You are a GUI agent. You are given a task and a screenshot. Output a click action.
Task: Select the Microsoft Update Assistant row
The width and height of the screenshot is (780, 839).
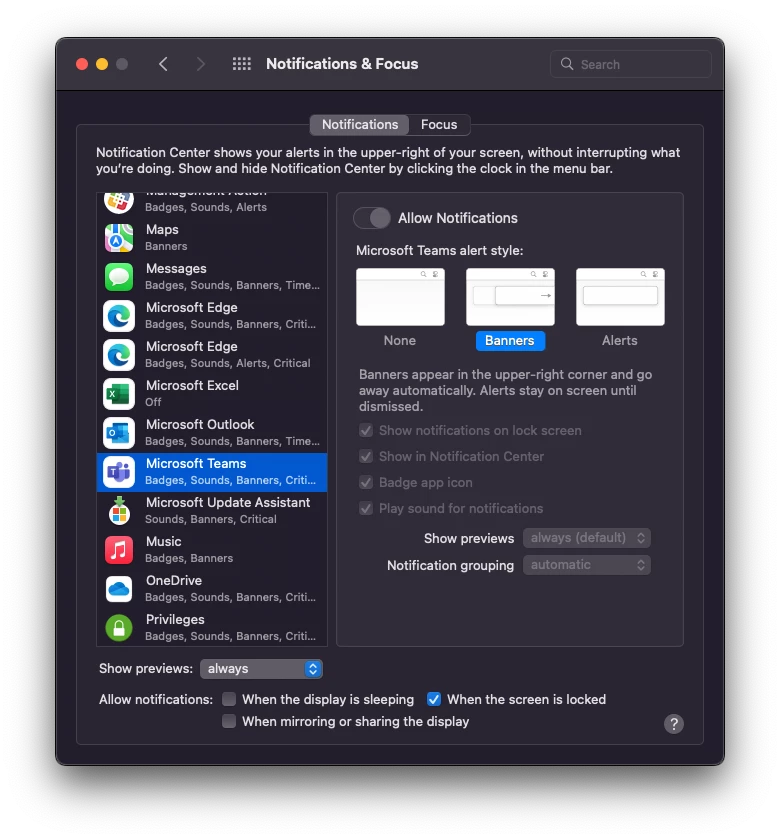(x=212, y=510)
